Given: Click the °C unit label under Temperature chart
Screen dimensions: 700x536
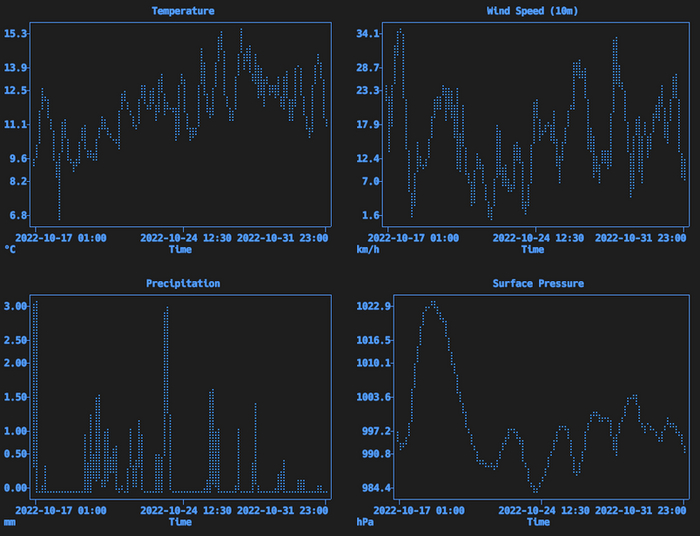Looking at the screenshot, I should tap(10, 249).
